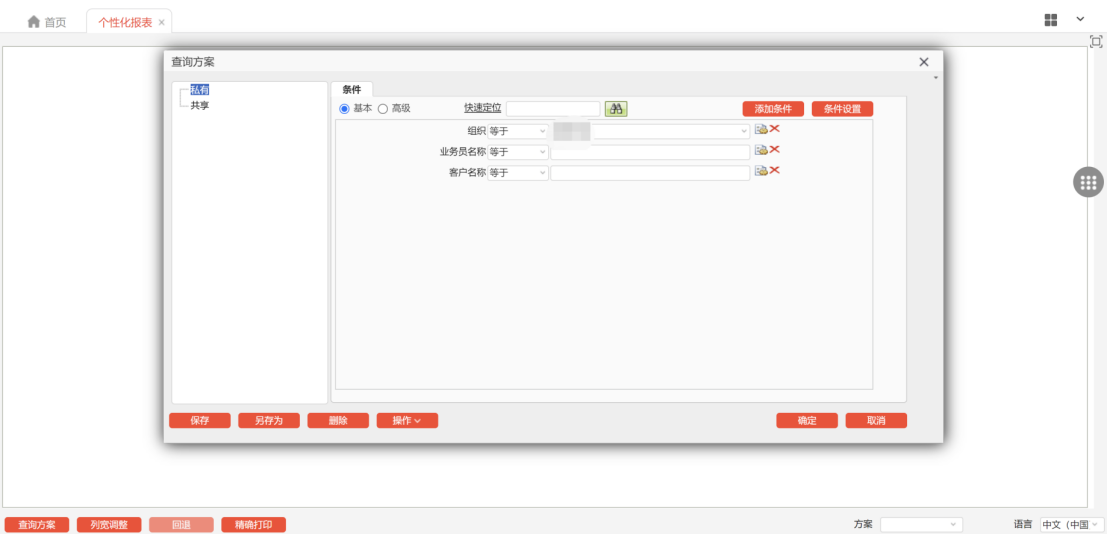Screen dimensions: 1108x534
Task: Select the 基本 radio button
Action: [345, 109]
